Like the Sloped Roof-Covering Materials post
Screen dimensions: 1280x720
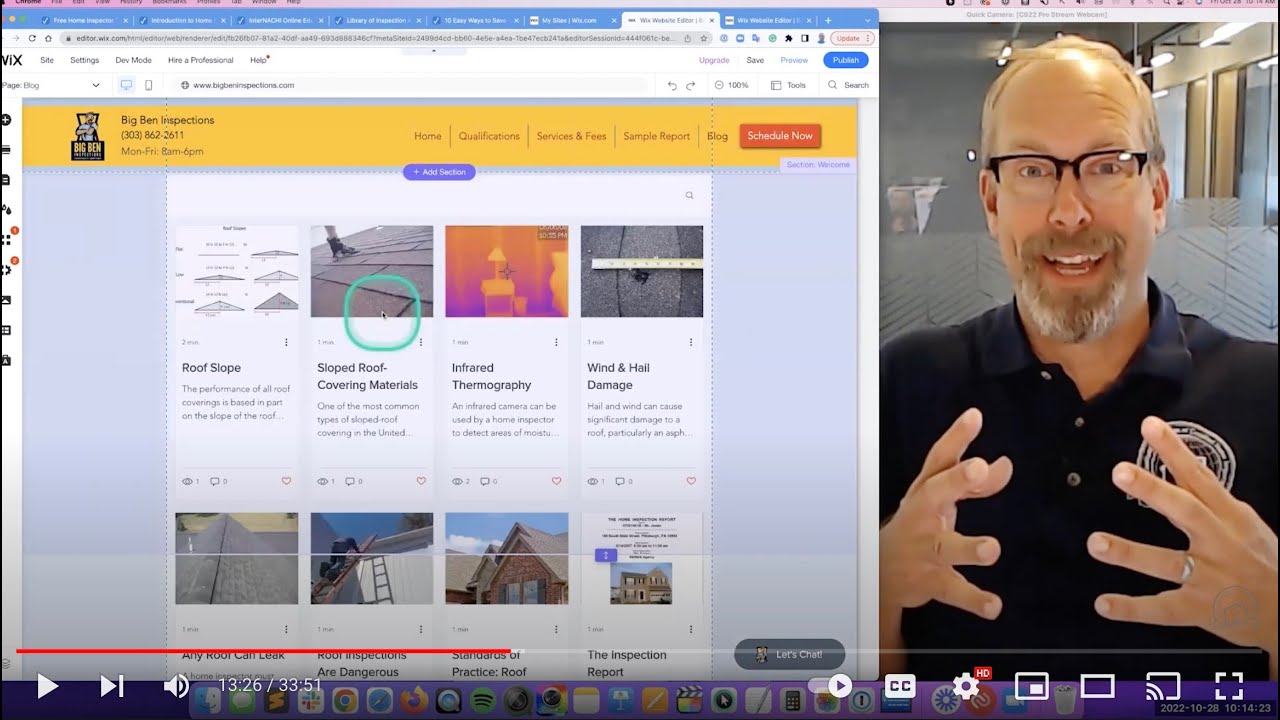click(x=421, y=481)
